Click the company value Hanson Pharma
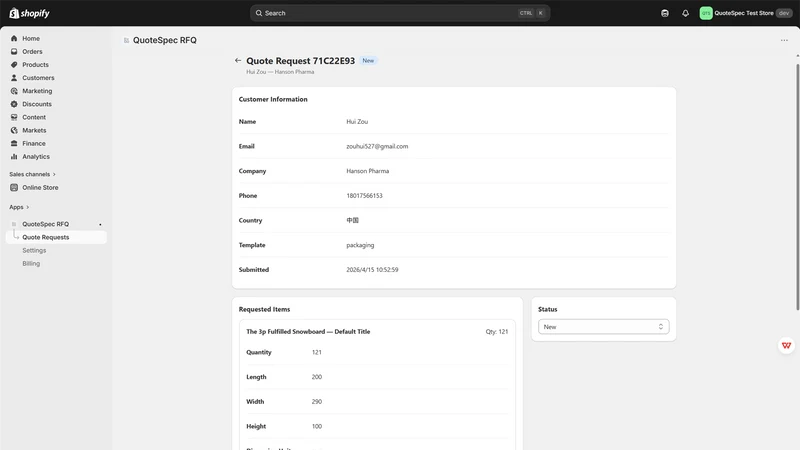 [x=367, y=171]
